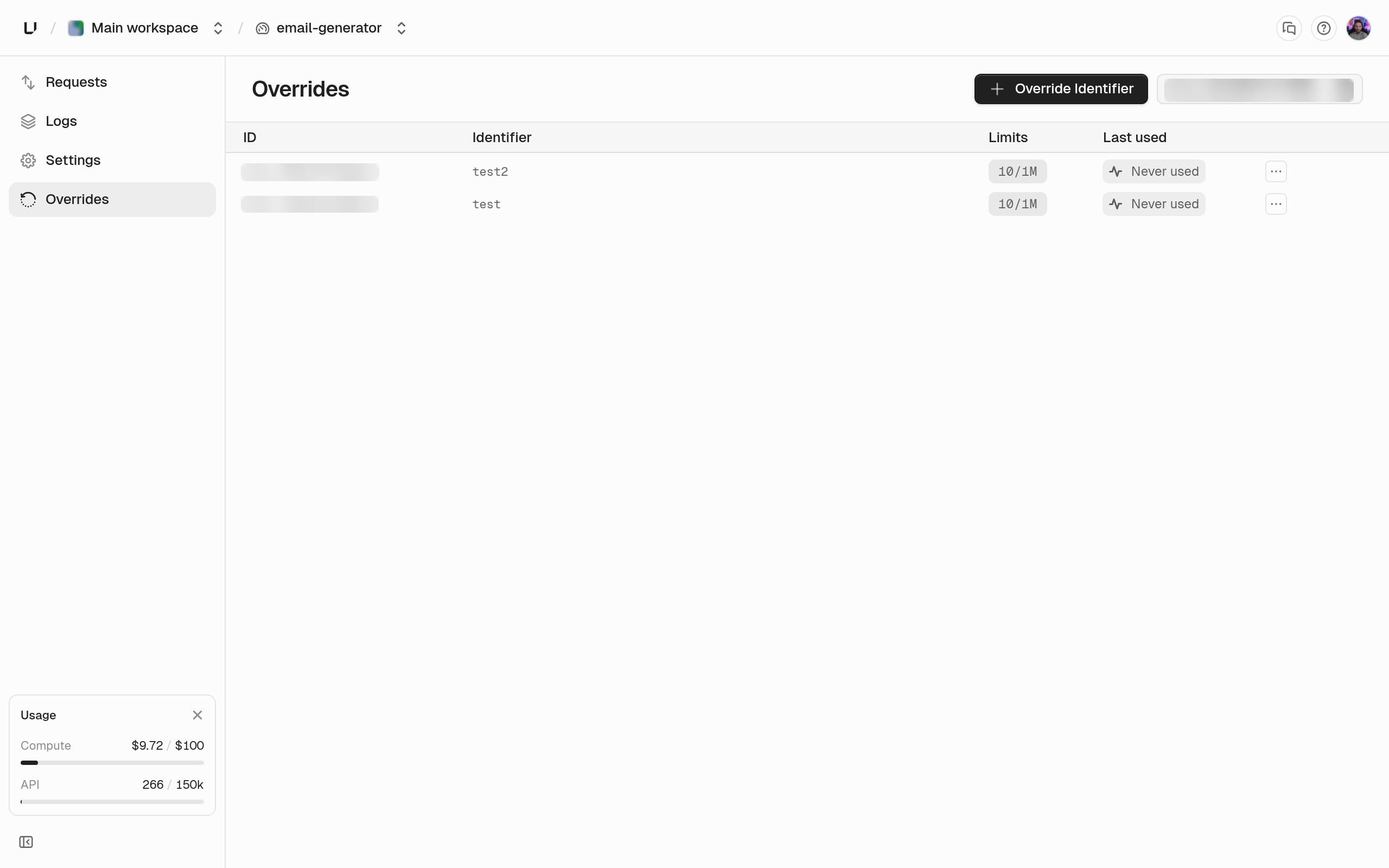Click the Identifier column header

tap(502, 137)
